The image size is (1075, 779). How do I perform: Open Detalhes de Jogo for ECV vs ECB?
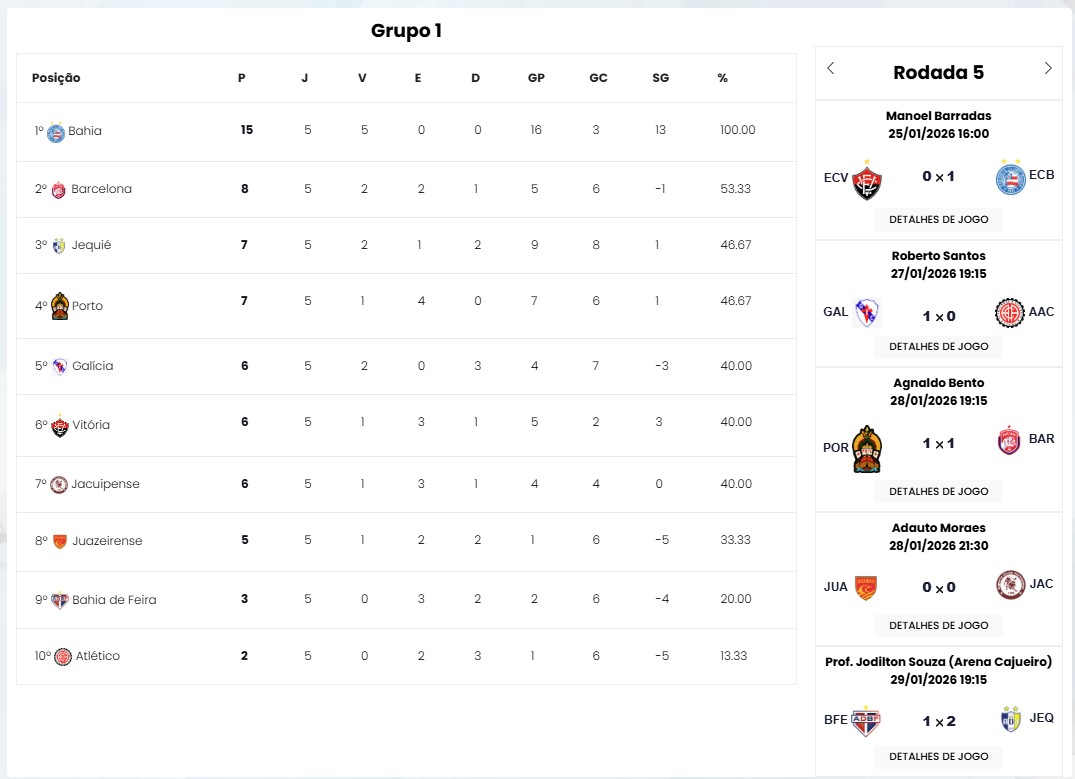click(938, 219)
